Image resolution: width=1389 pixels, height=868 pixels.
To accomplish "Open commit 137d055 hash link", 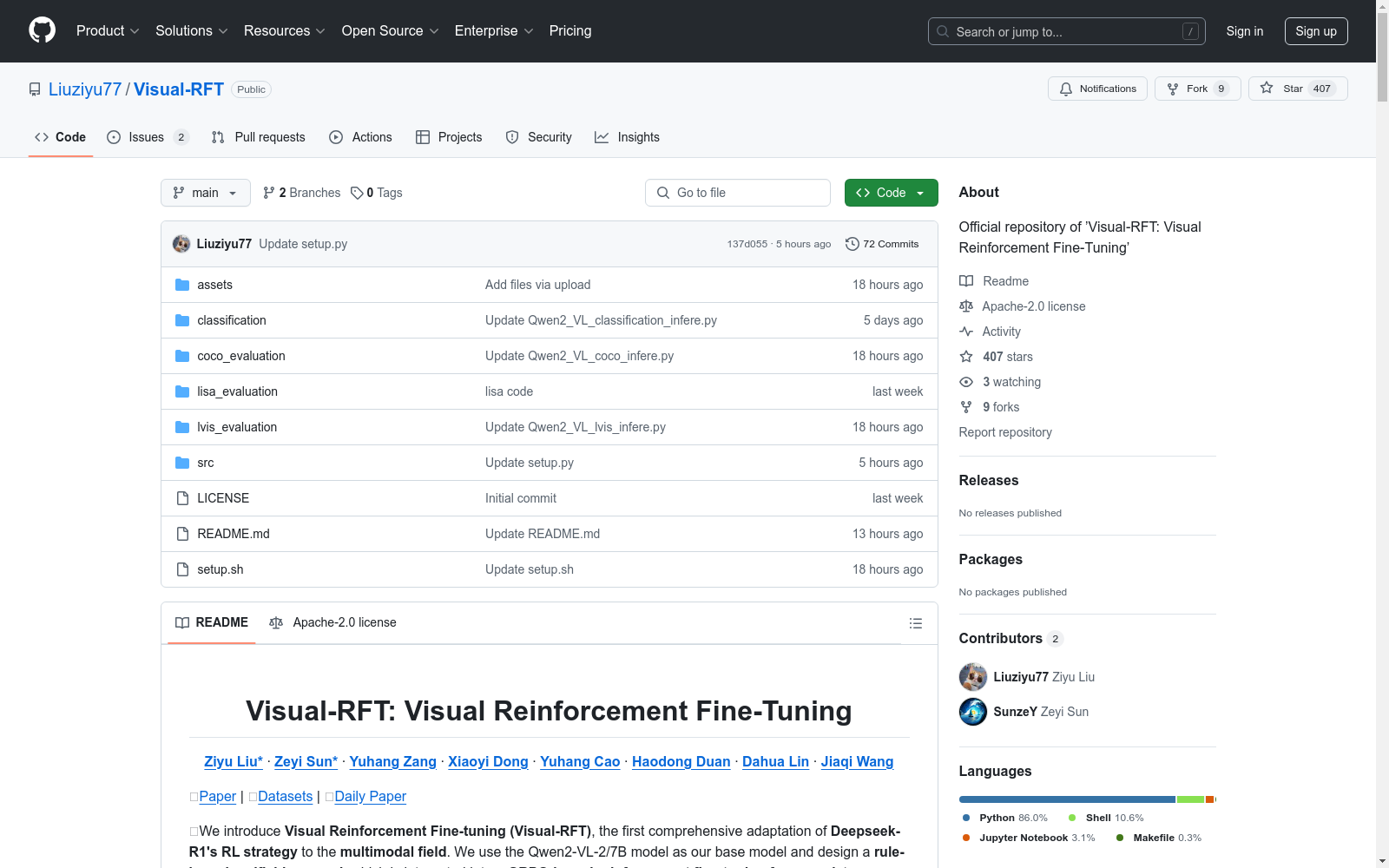I will point(747,244).
